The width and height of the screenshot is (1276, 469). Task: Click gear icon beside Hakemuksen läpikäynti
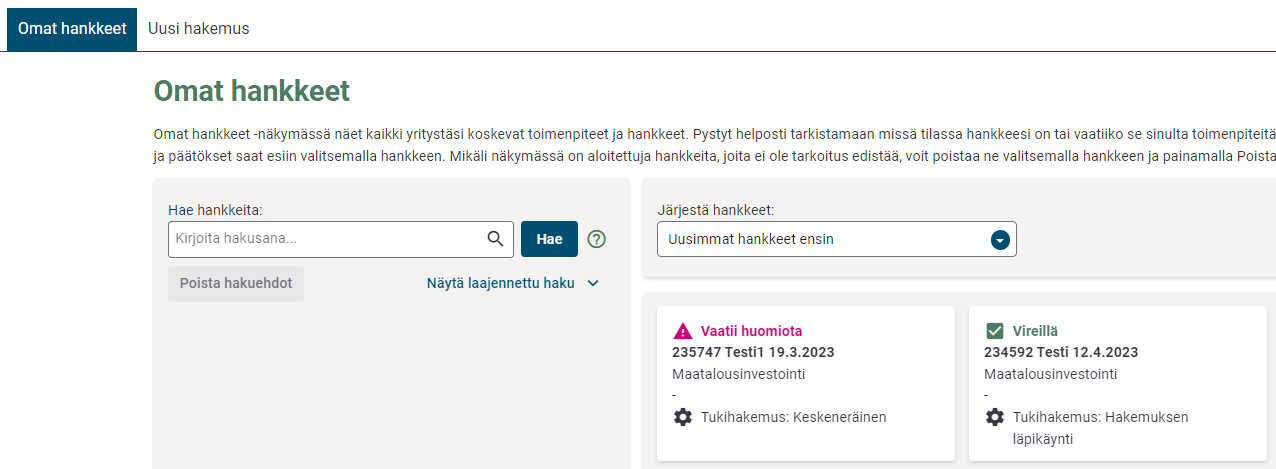point(995,417)
